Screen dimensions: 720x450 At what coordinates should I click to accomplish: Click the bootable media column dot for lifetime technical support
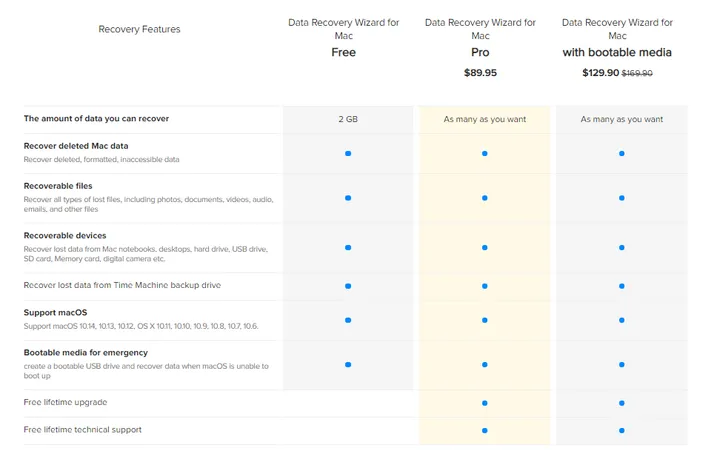622,430
